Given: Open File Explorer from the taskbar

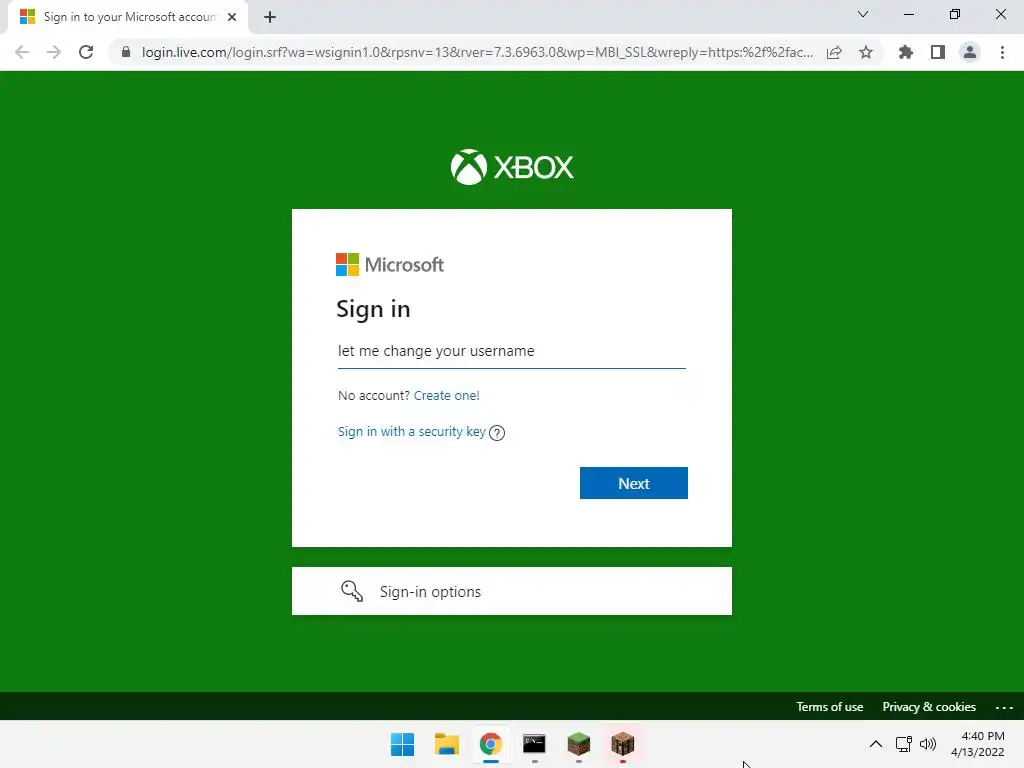Looking at the screenshot, I should coord(447,744).
